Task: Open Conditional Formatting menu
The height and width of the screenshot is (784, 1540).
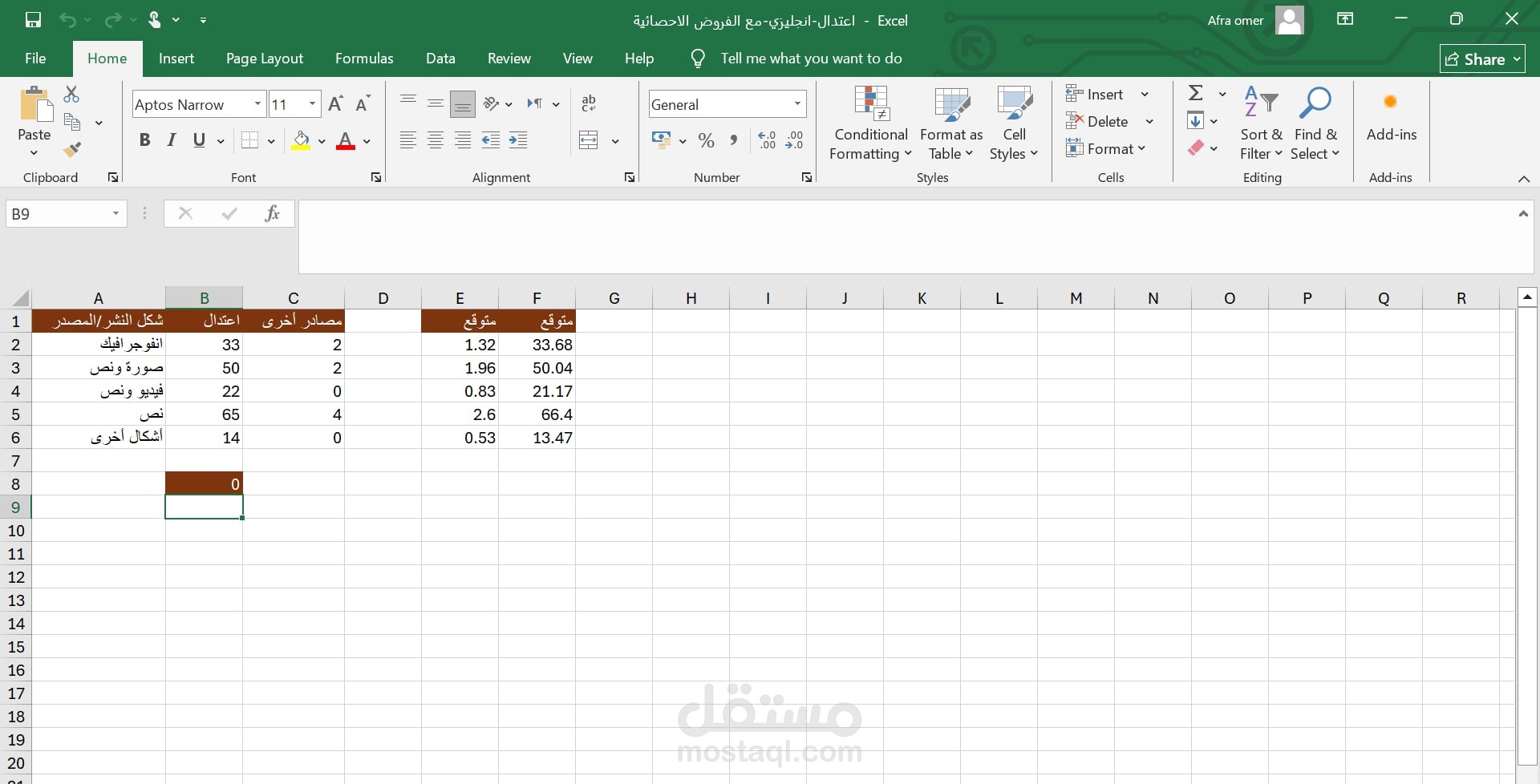Action: click(x=870, y=123)
